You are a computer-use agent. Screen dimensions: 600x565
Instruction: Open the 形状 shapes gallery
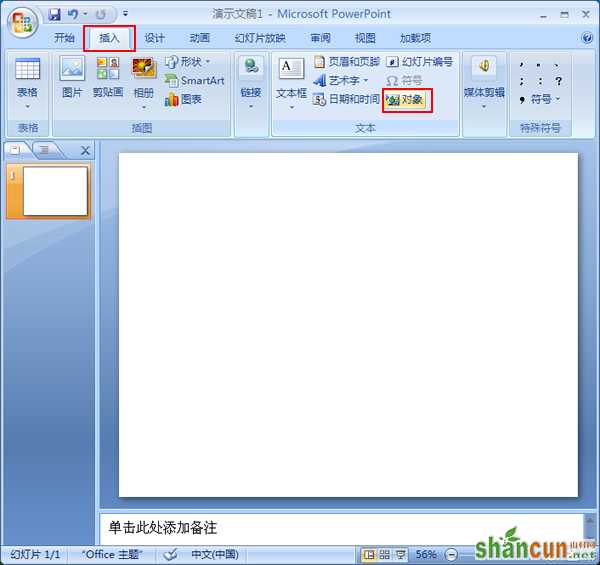click(188, 62)
